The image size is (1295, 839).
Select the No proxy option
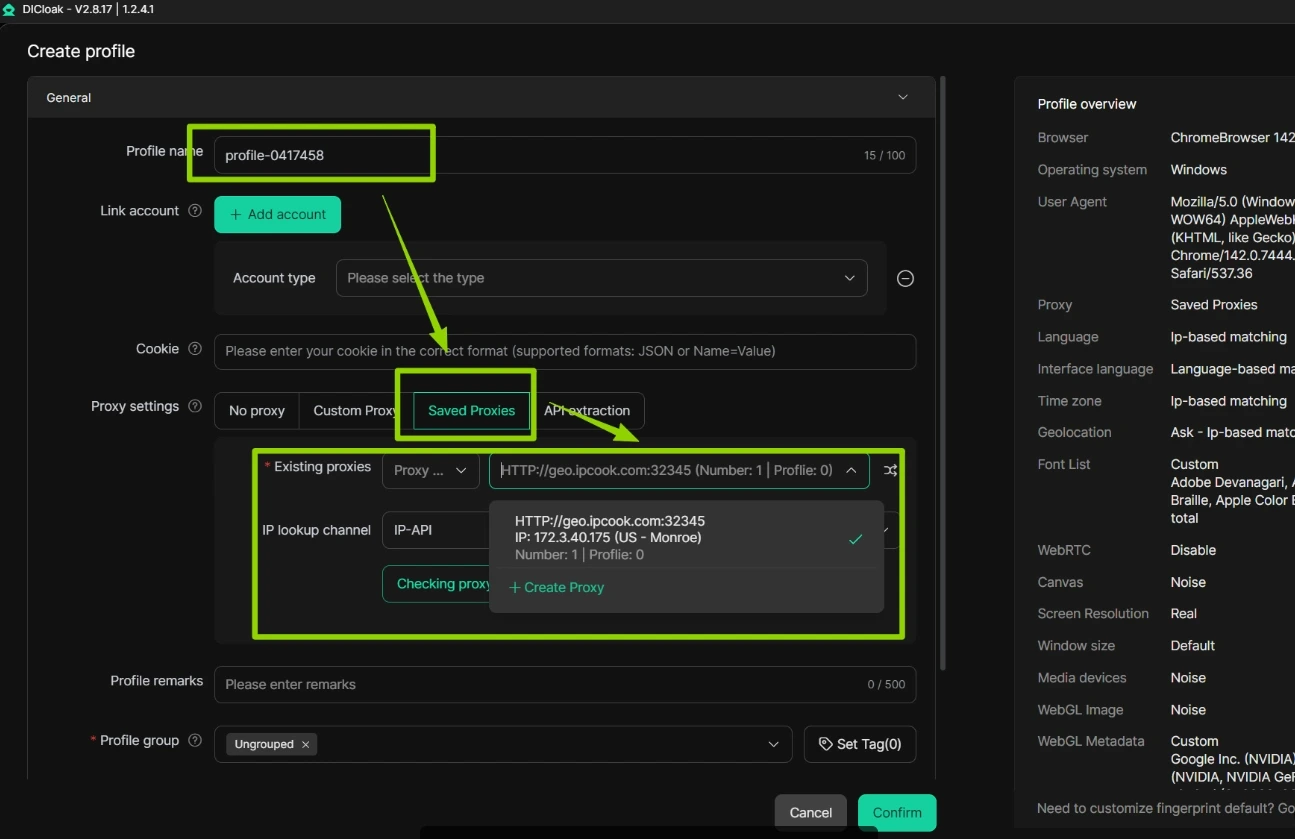coord(256,410)
